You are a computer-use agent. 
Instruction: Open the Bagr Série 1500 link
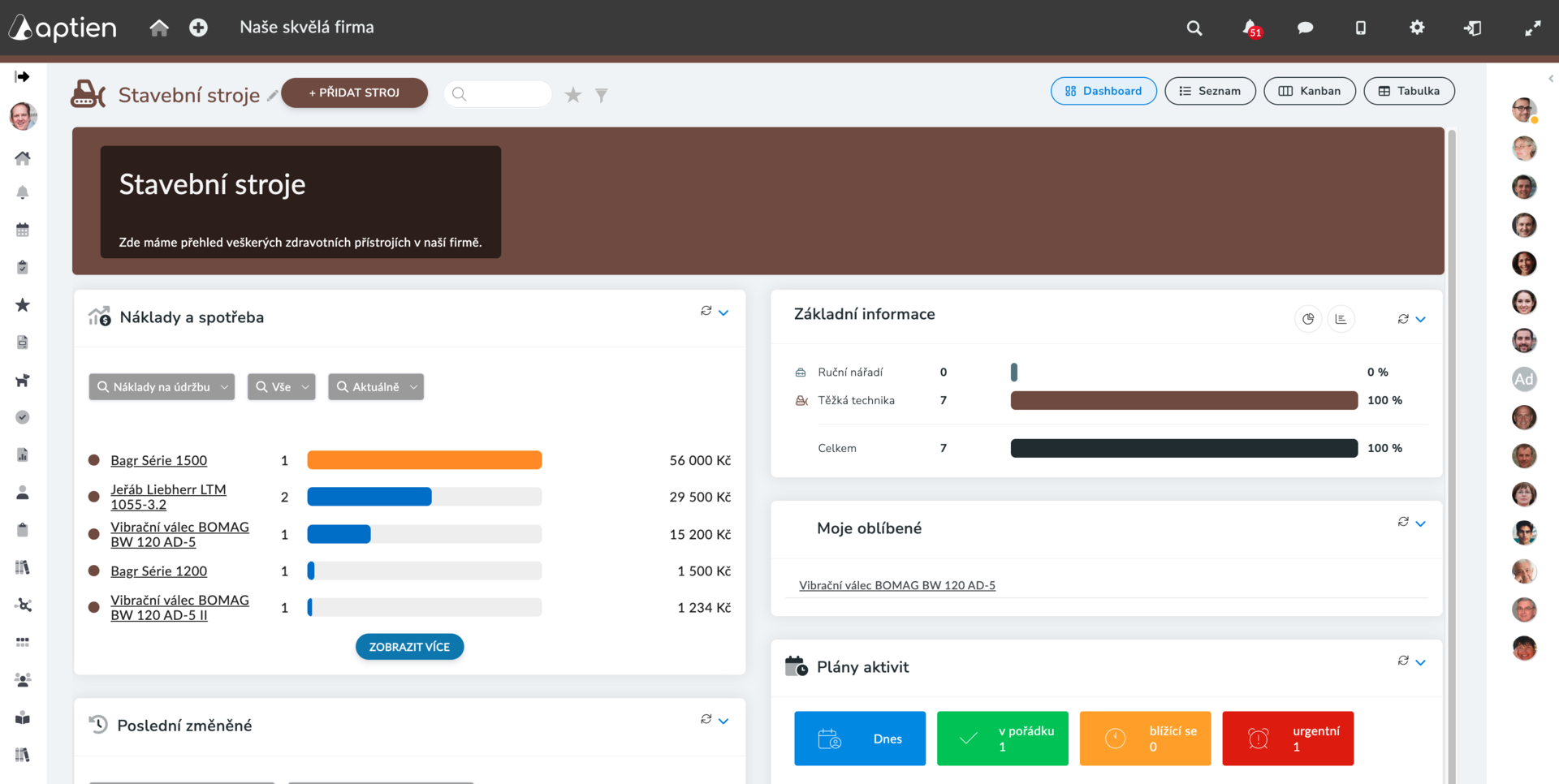point(159,460)
